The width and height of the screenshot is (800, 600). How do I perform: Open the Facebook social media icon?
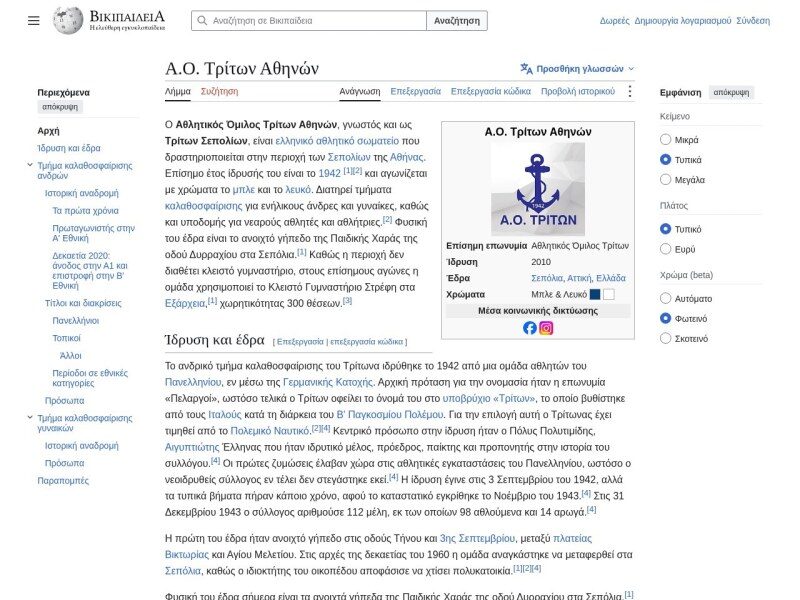coord(530,328)
